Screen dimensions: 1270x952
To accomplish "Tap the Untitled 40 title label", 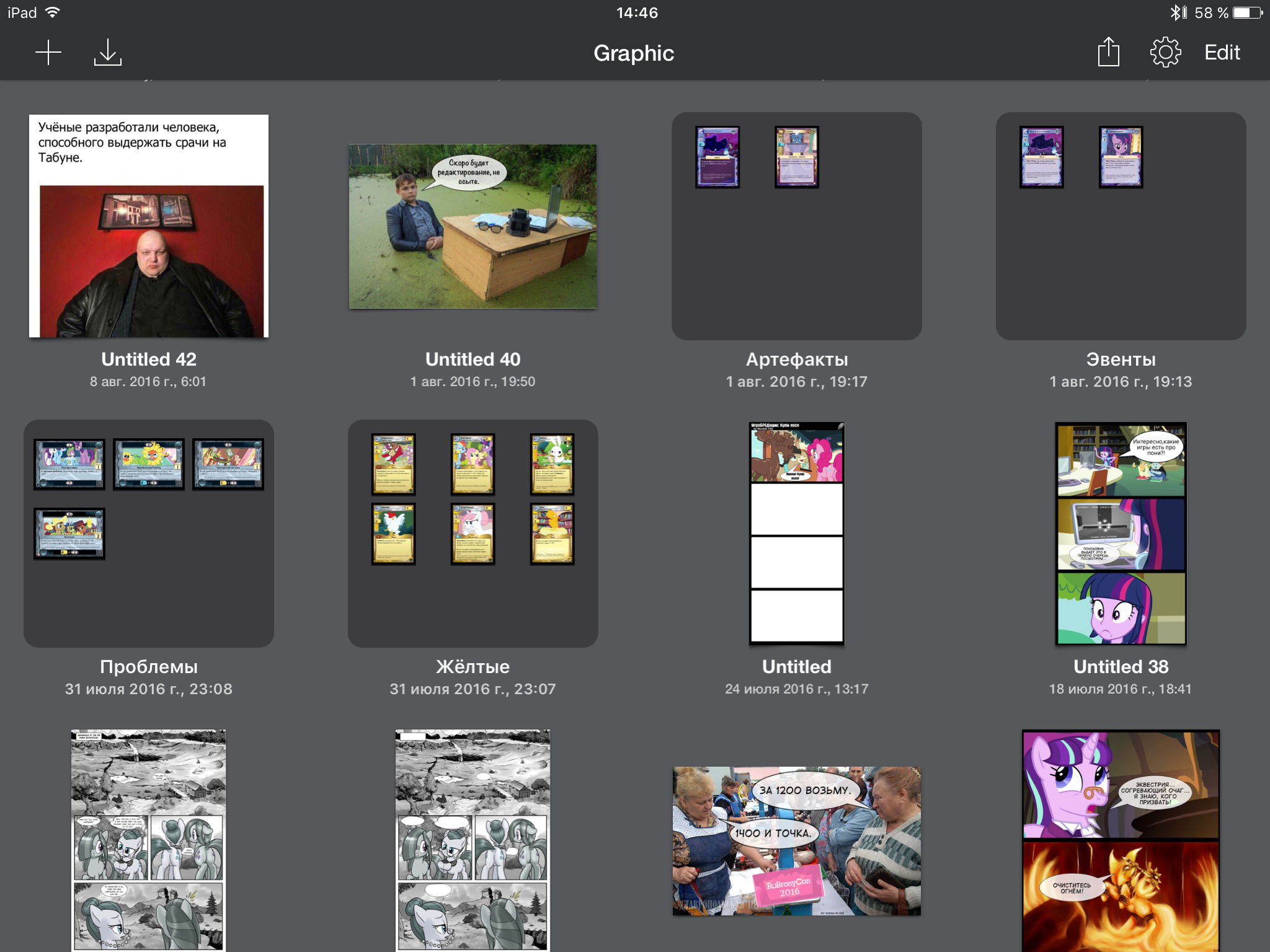I will tap(473, 359).
